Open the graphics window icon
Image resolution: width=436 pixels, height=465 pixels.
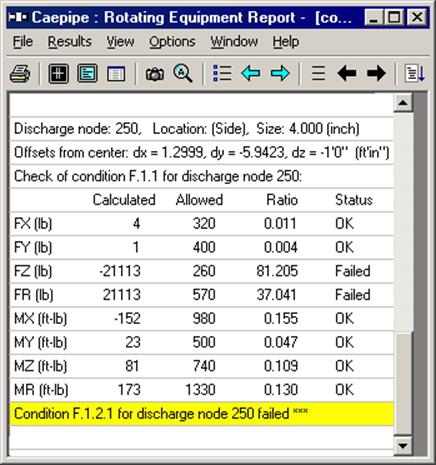click(58, 73)
